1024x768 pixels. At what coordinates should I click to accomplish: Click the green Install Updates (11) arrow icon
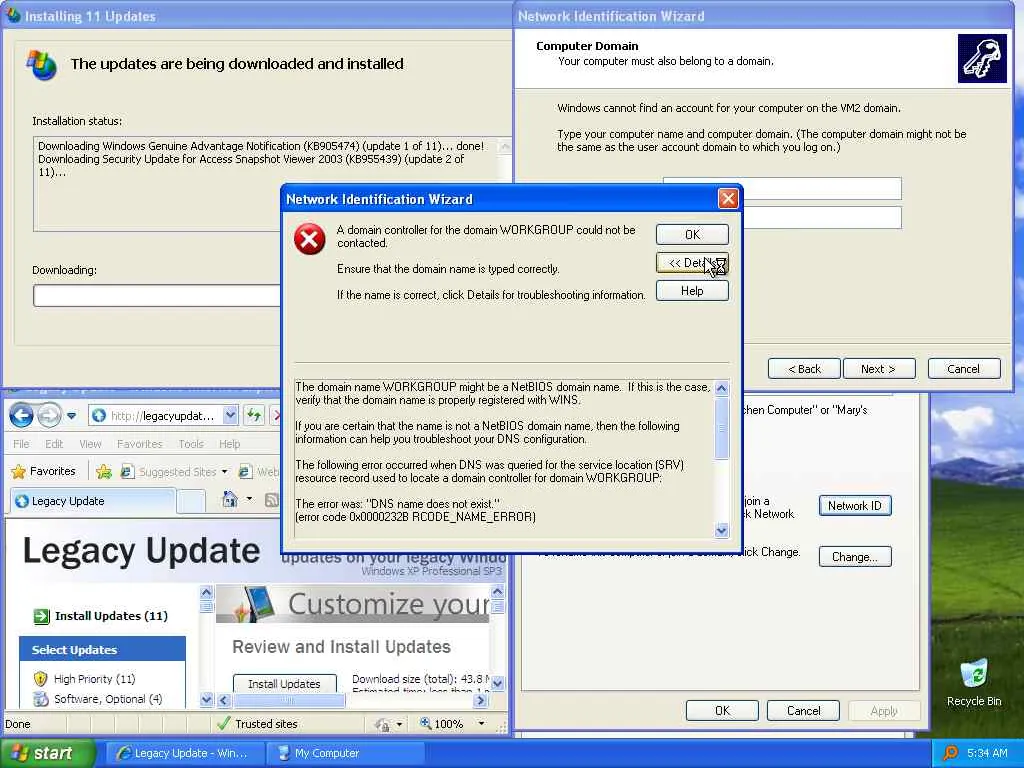(41, 616)
